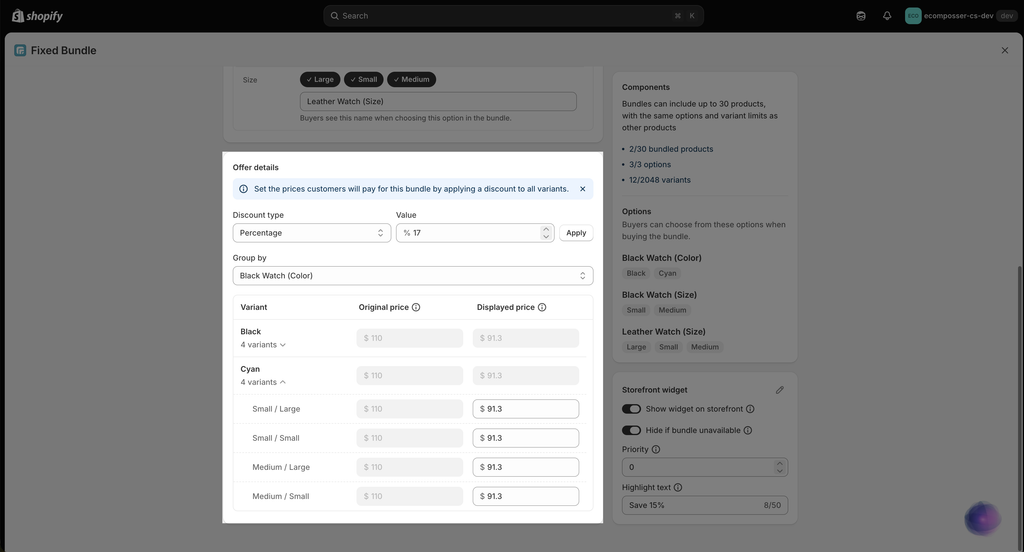Screen dimensions: 1024x552
Task: Open the Group by Black Watch (Color) dropdown
Action: click(413, 276)
